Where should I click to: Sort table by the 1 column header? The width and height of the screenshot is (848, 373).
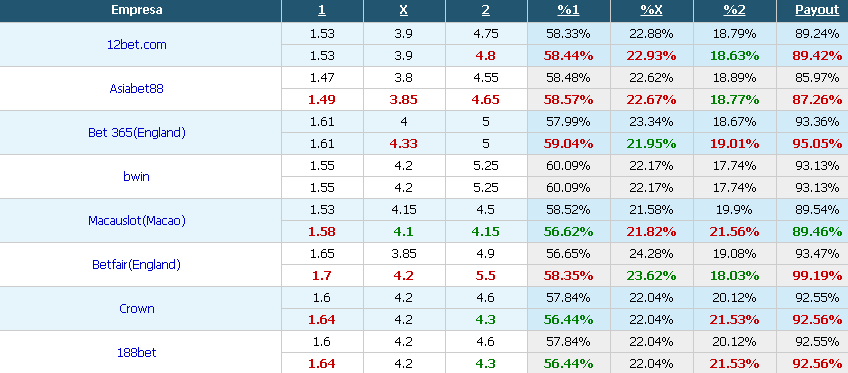[x=322, y=10]
